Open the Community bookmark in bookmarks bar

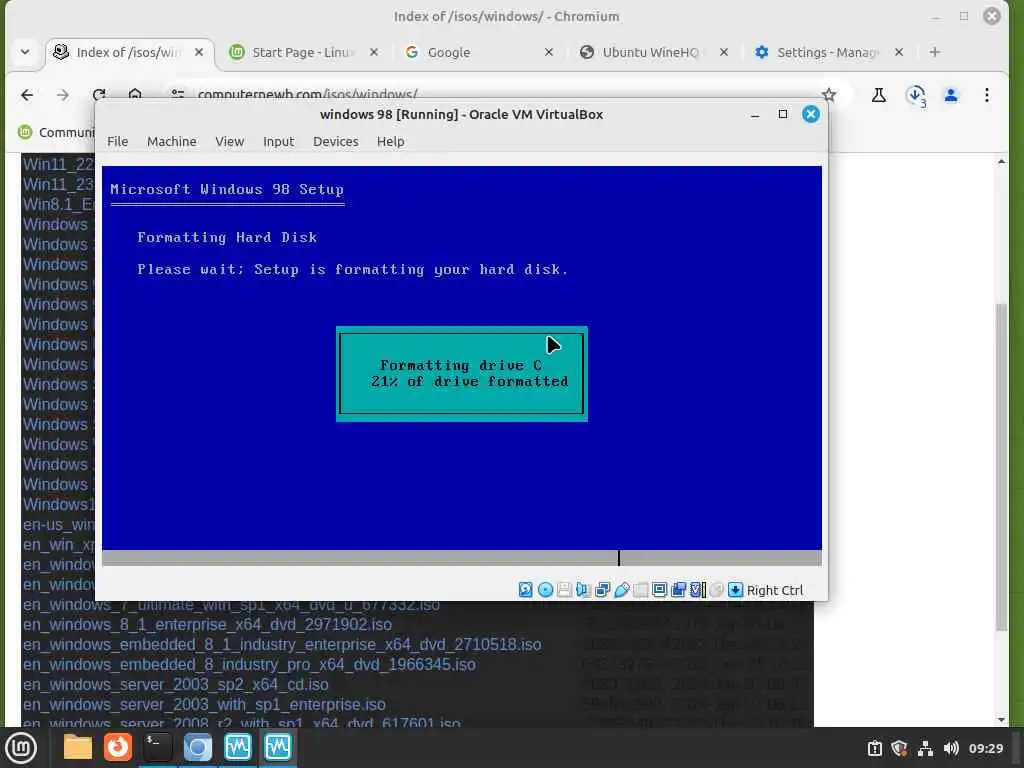point(57,133)
